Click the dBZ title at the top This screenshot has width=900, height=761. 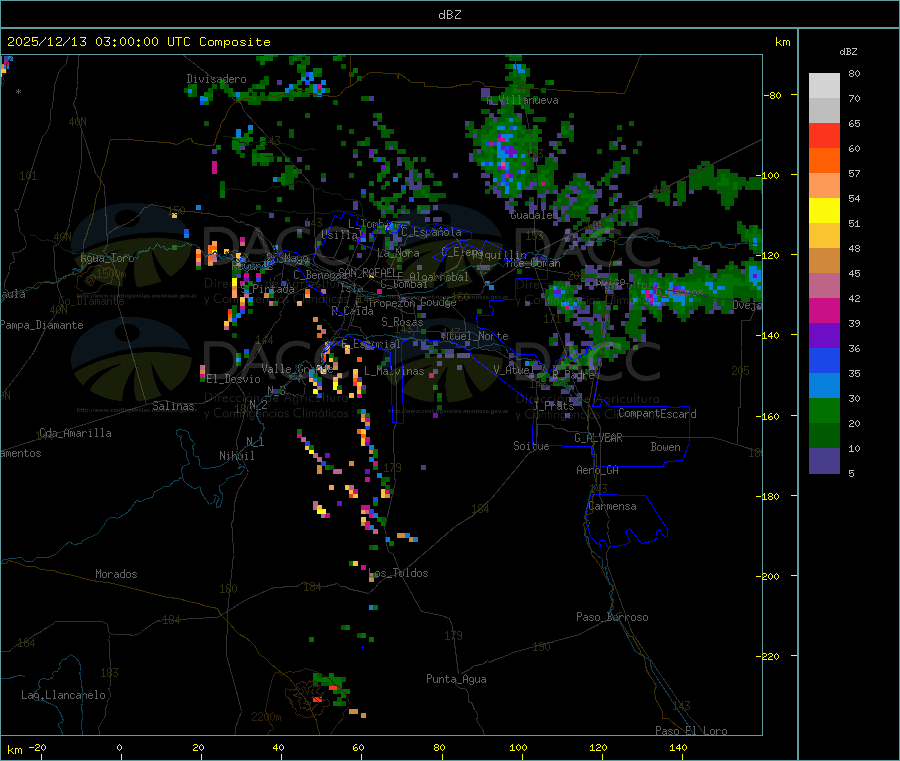[449, 15]
